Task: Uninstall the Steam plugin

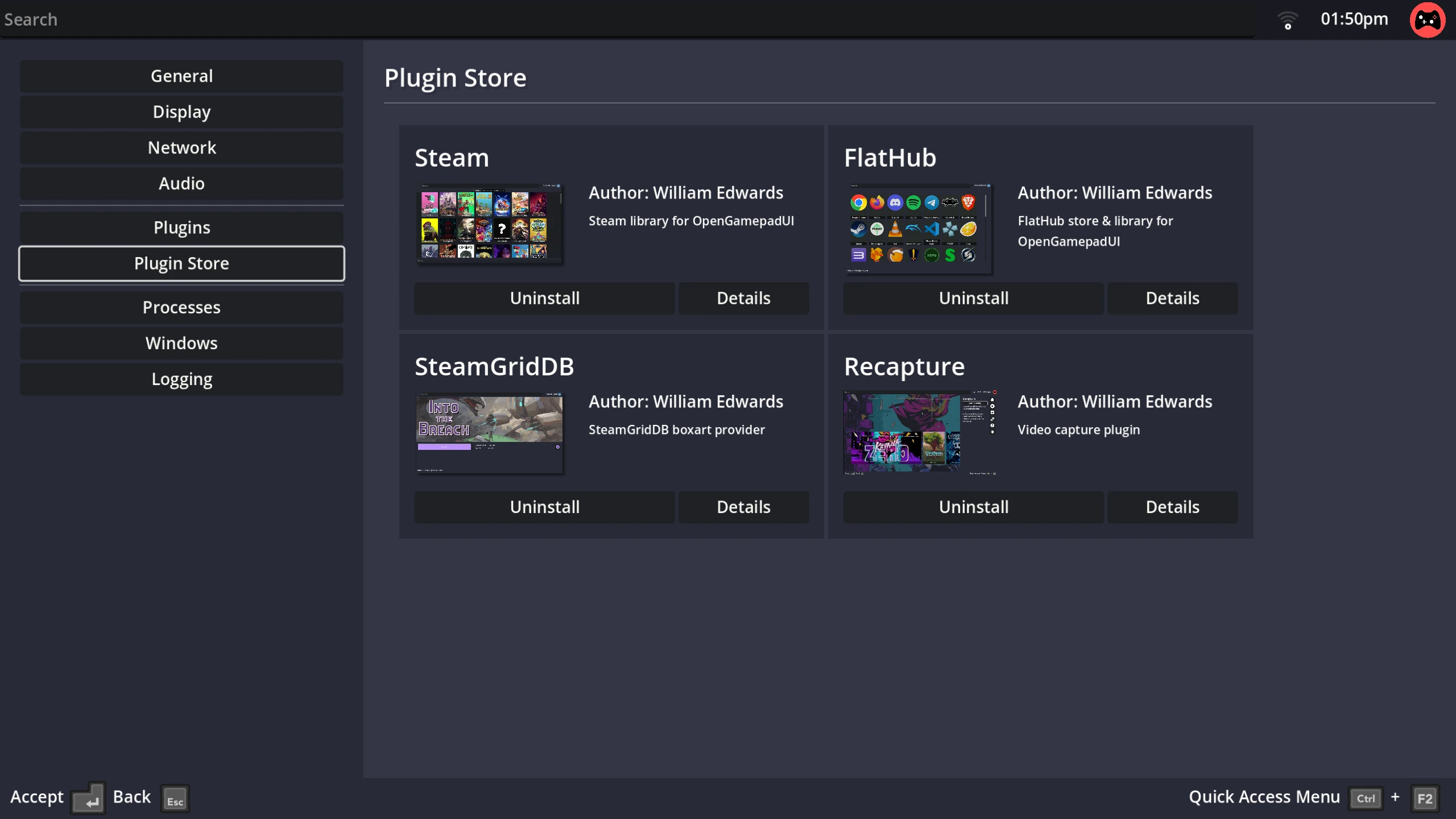Action: (x=544, y=298)
